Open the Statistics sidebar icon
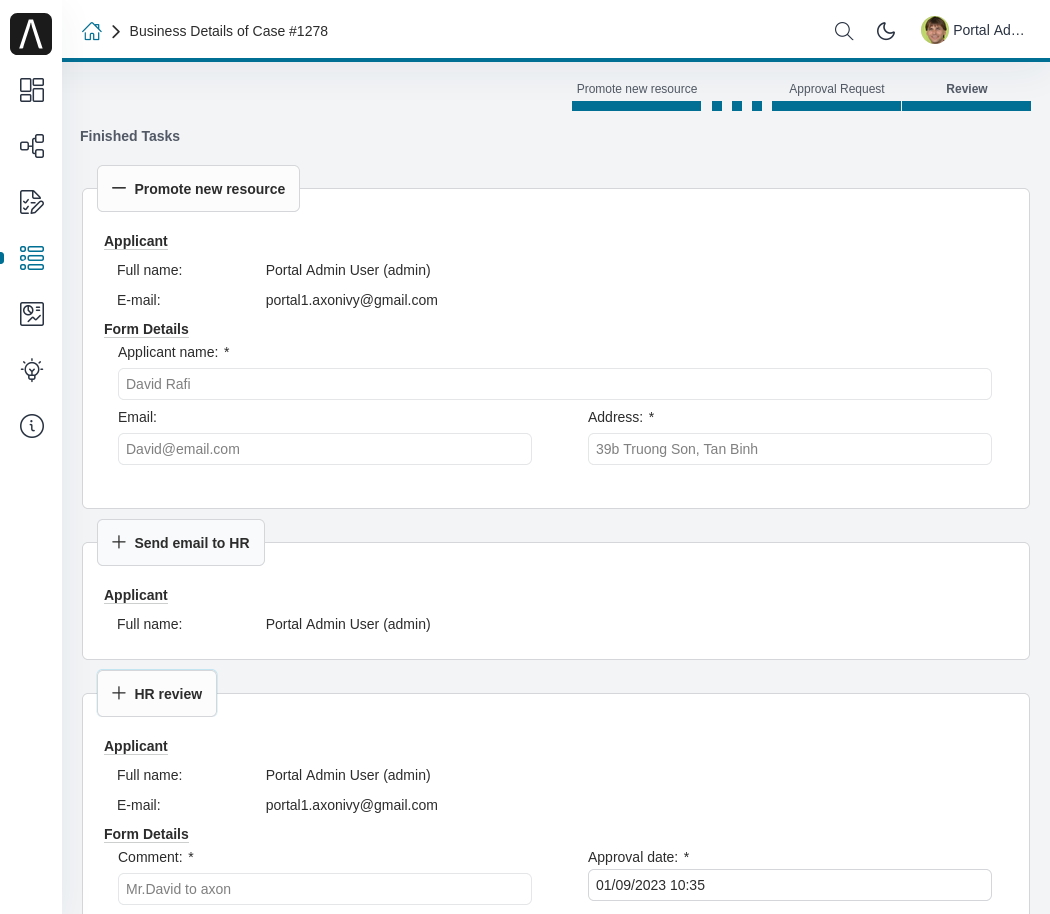 coord(31,314)
